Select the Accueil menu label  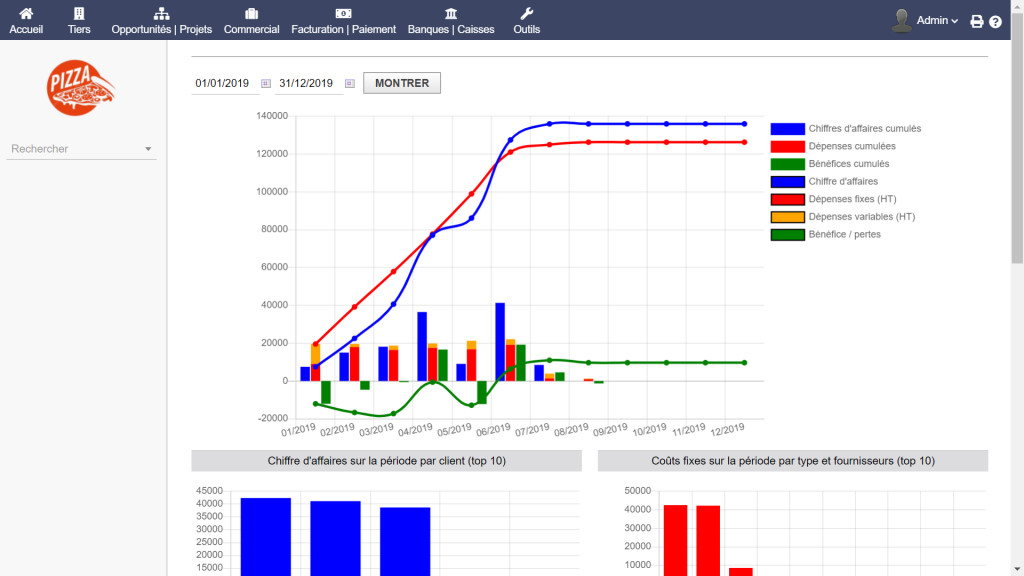(x=26, y=29)
